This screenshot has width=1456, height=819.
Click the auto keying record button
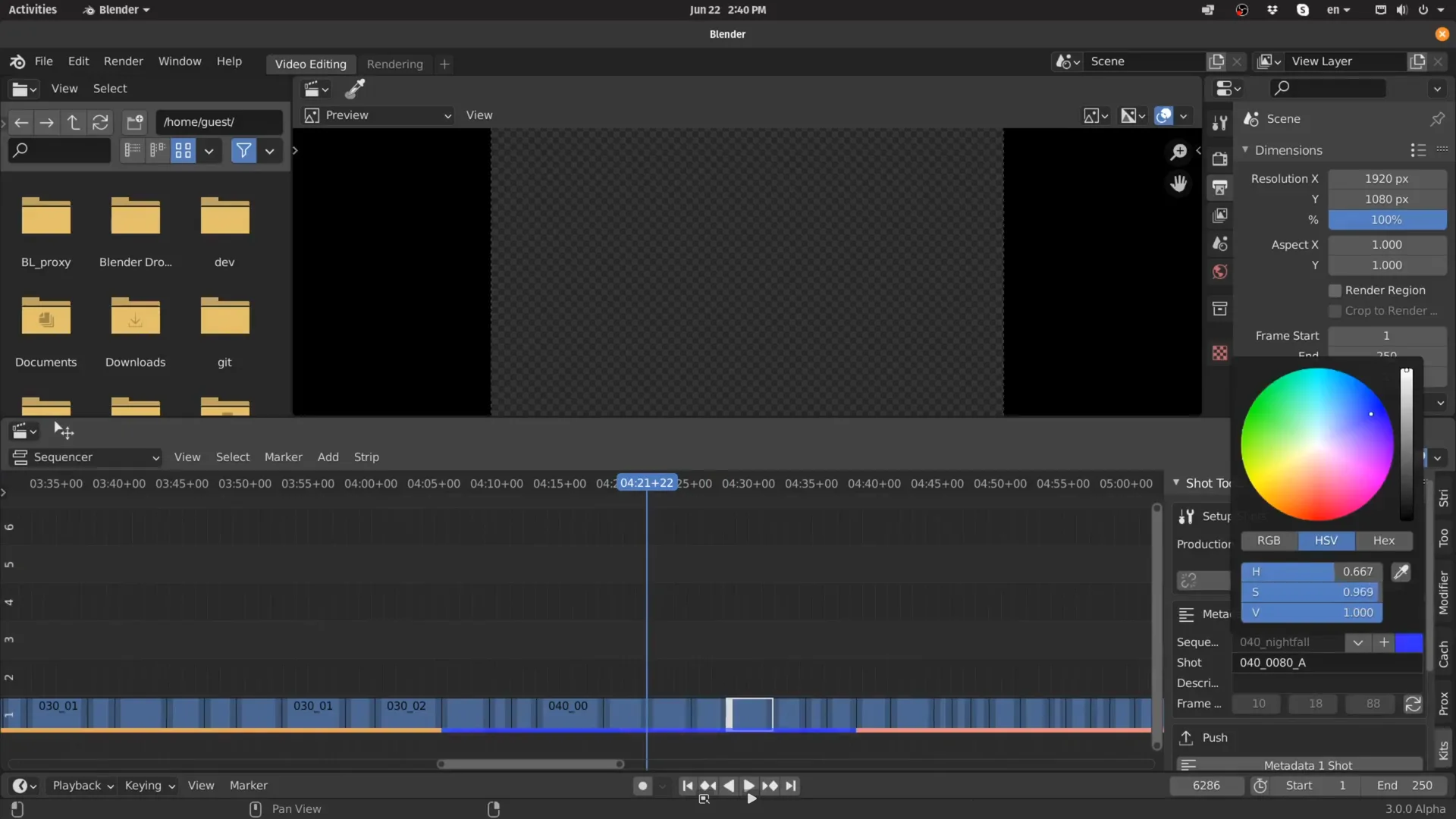coord(642,786)
